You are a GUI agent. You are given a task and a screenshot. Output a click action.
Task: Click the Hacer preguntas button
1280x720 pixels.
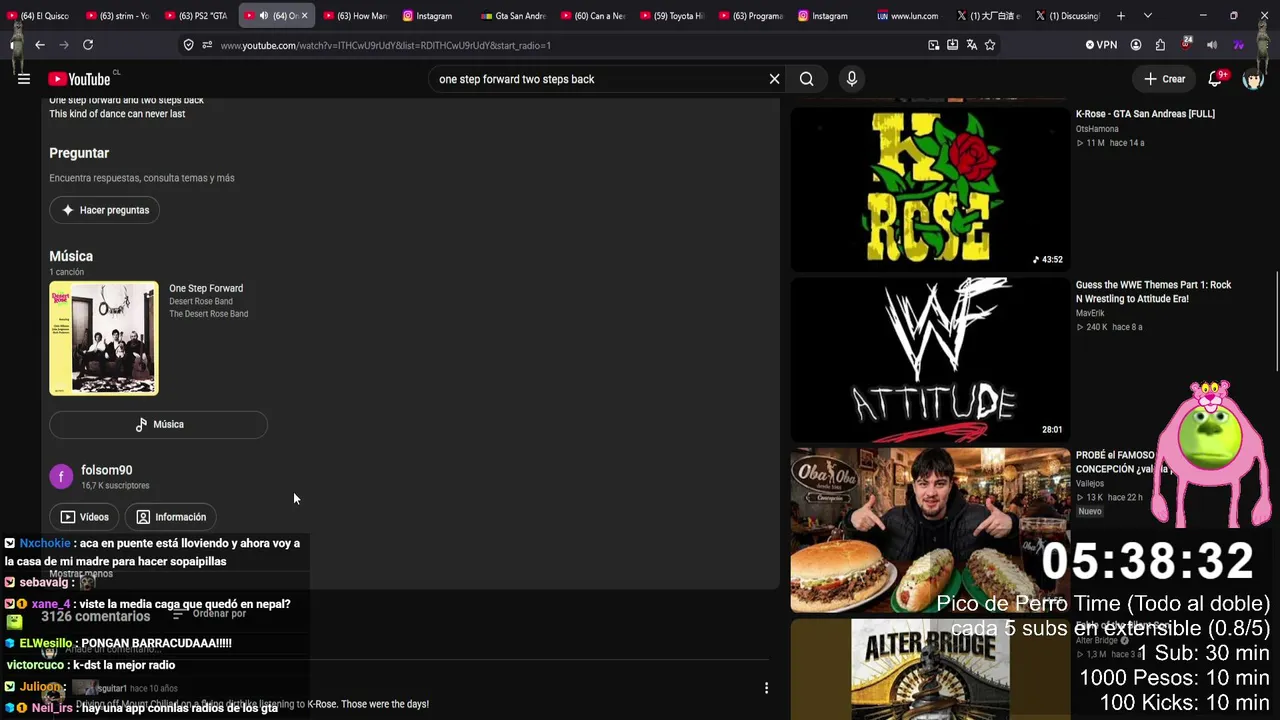(x=105, y=210)
